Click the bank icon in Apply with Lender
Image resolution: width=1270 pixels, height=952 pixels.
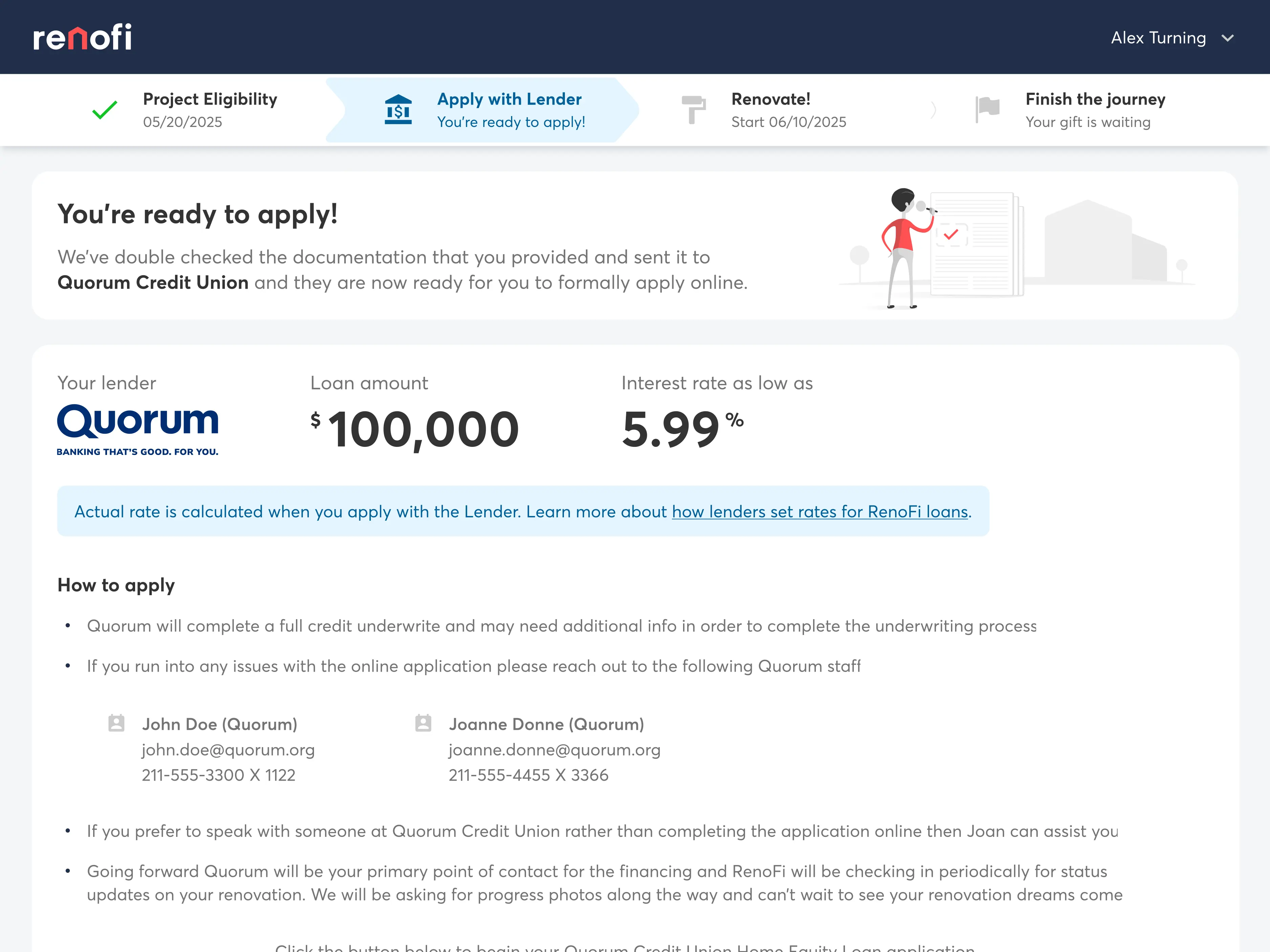[398, 110]
